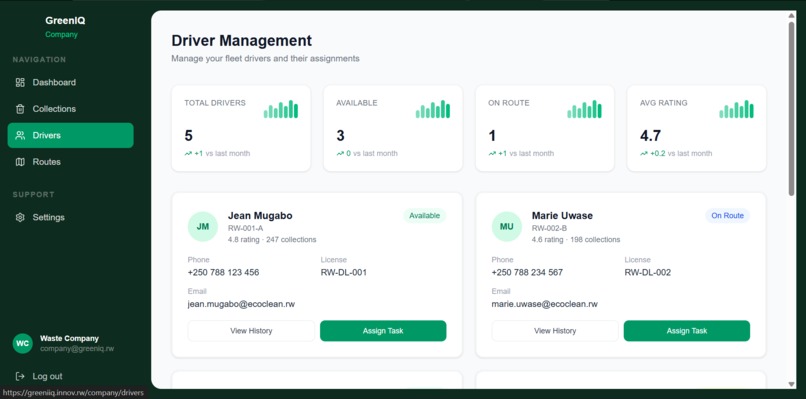Click the Routes map icon
Image resolution: width=806 pixels, height=399 pixels.
click(x=20, y=162)
